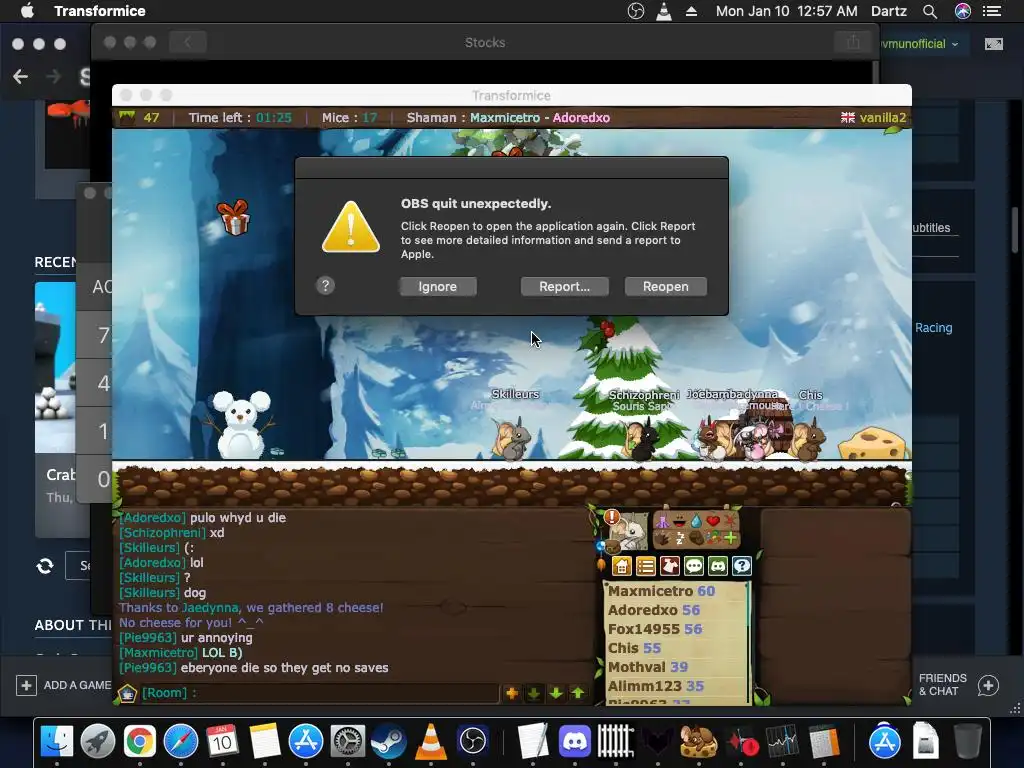
Task: Open Discord from the Dock
Action: pyautogui.click(x=575, y=741)
